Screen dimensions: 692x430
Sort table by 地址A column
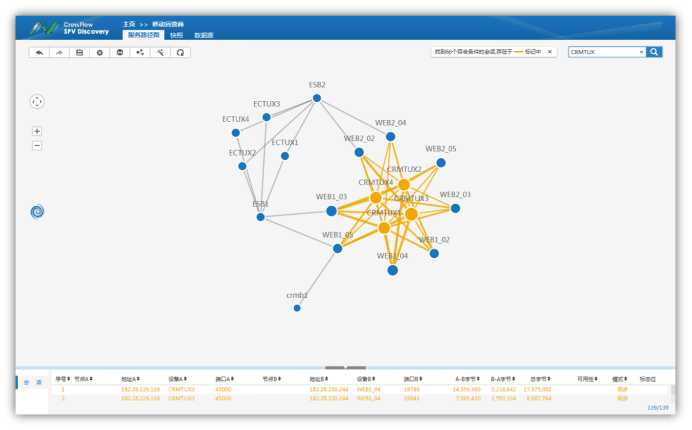130,379
